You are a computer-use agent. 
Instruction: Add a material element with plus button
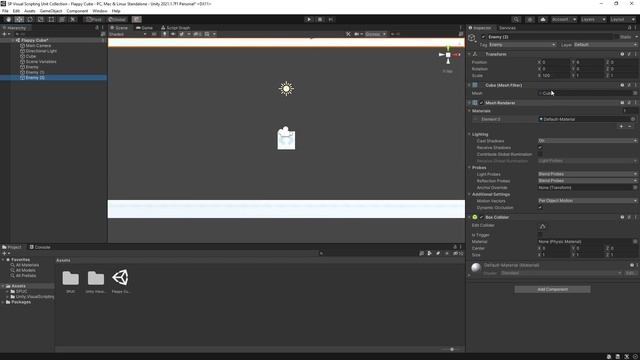[621, 127]
